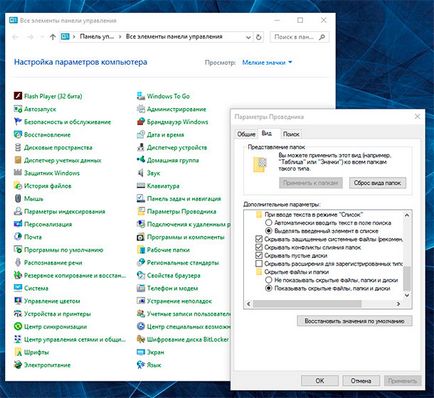Viewport: 434px width, 398px height.
Task: Open Устройства и принтеры item
Action: [x=57, y=314]
